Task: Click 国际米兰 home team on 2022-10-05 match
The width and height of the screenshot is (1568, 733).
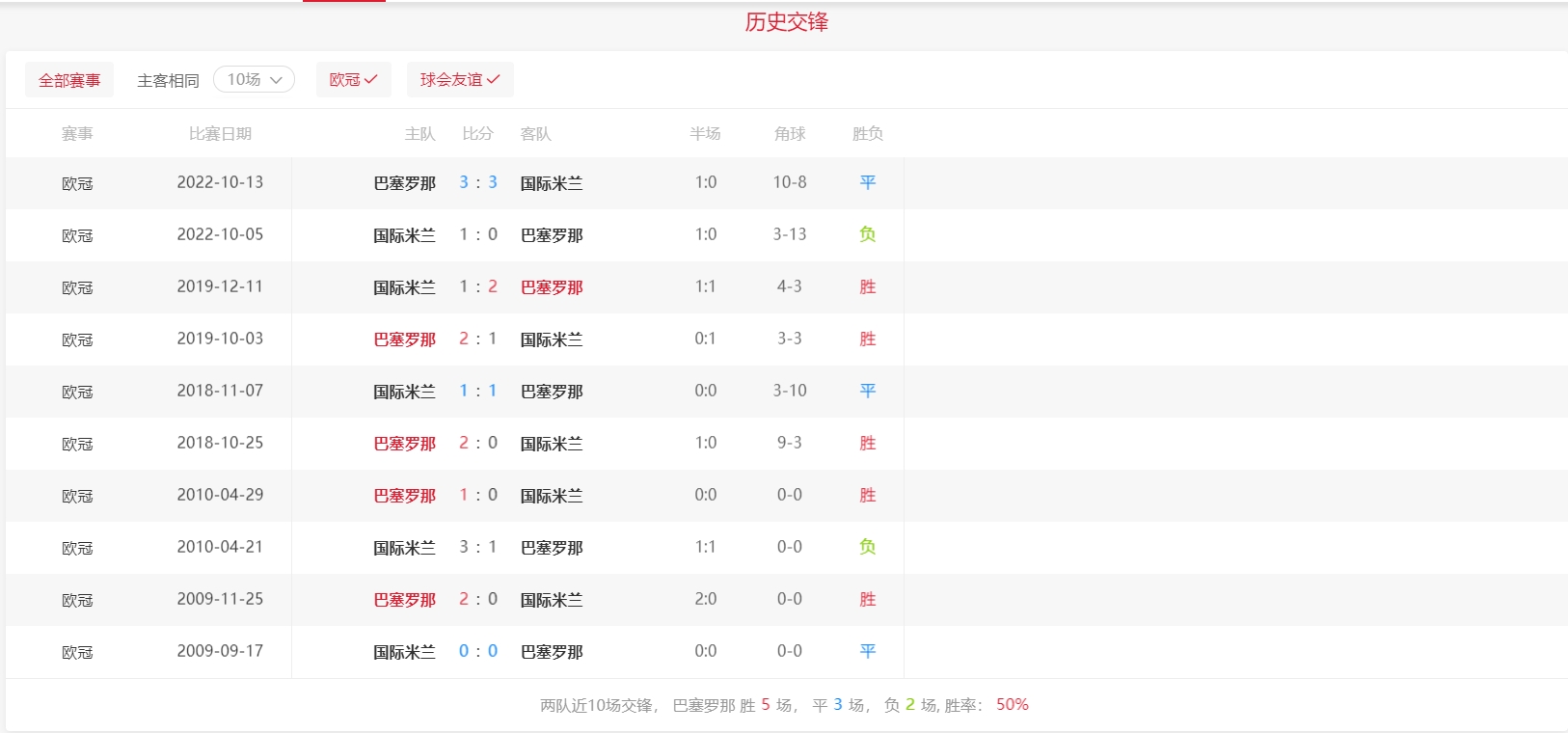Action: coord(404,235)
